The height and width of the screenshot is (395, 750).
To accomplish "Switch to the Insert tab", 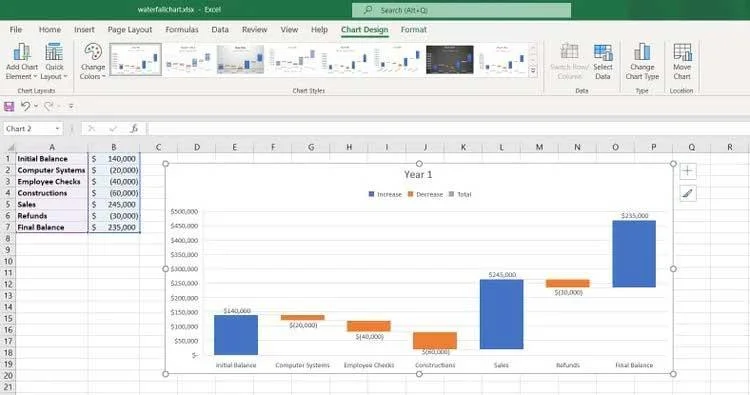I will point(84,30).
